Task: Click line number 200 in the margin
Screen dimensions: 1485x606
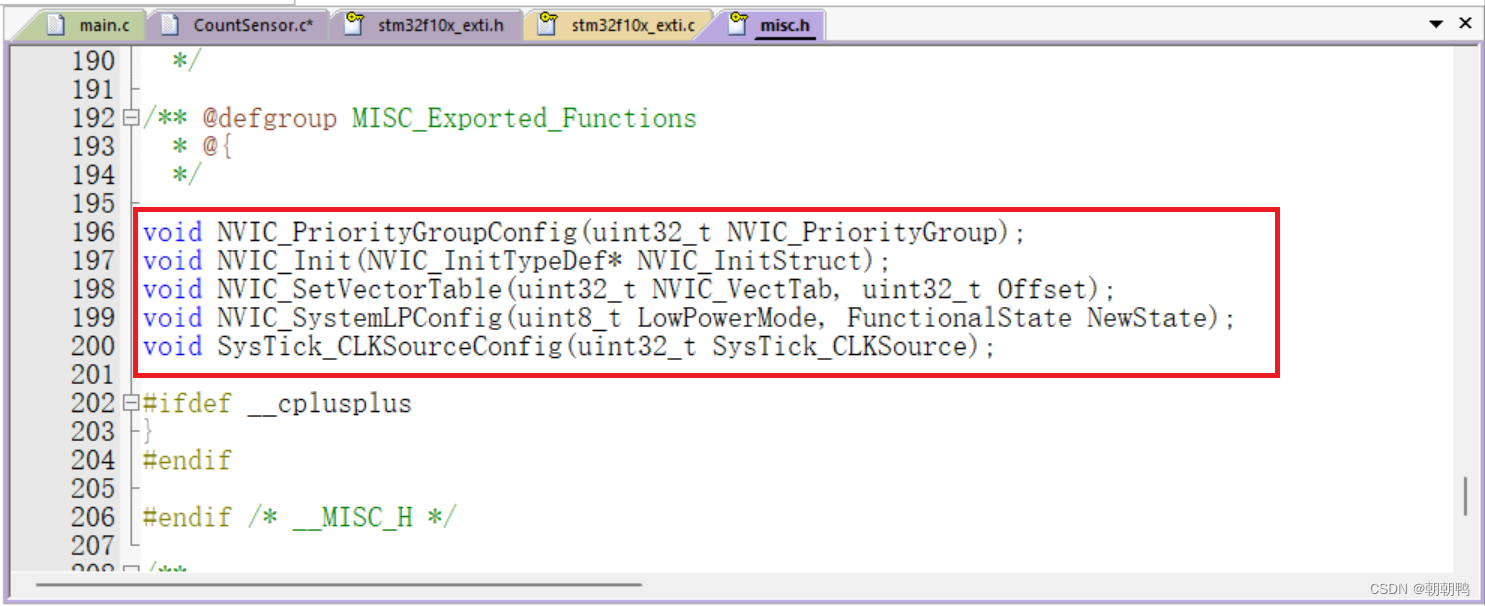Action: 93,346
